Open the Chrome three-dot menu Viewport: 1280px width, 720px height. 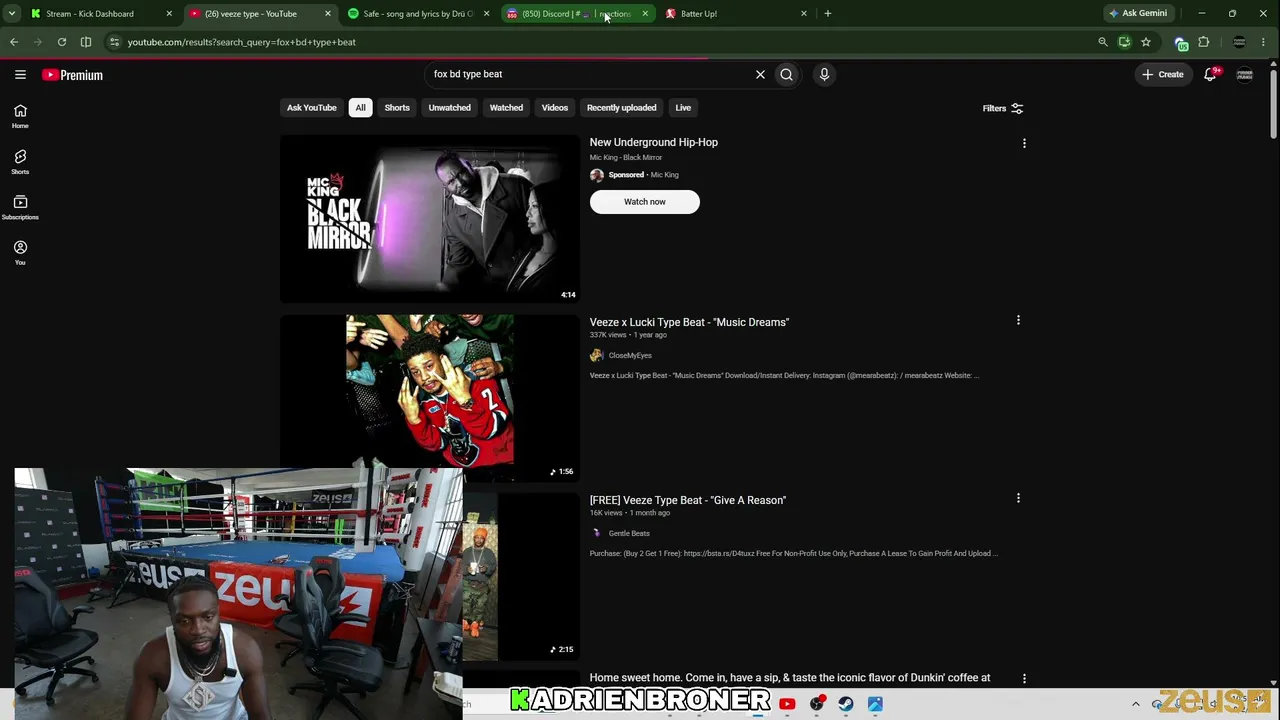pyautogui.click(x=1264, y=42)
